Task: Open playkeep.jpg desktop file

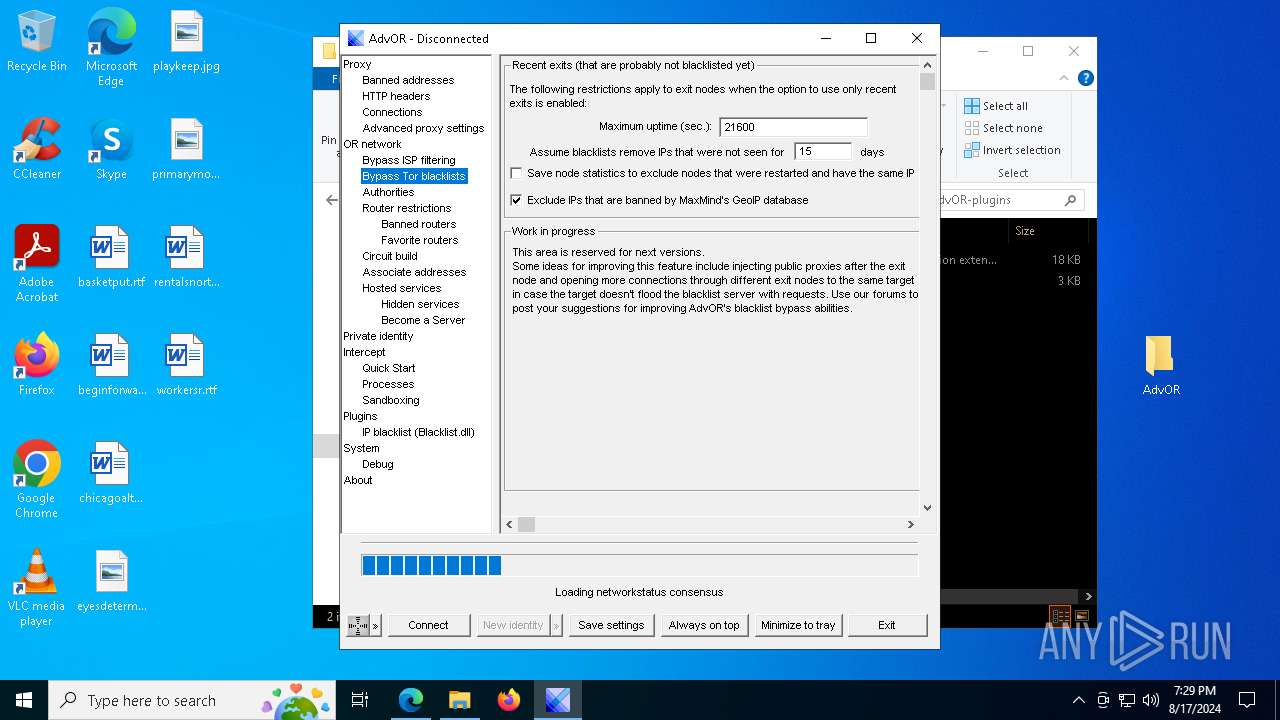Action: (186, 41)
